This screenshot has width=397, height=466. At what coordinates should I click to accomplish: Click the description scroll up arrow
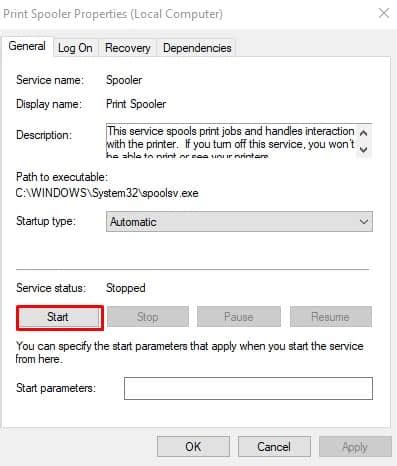363,133
